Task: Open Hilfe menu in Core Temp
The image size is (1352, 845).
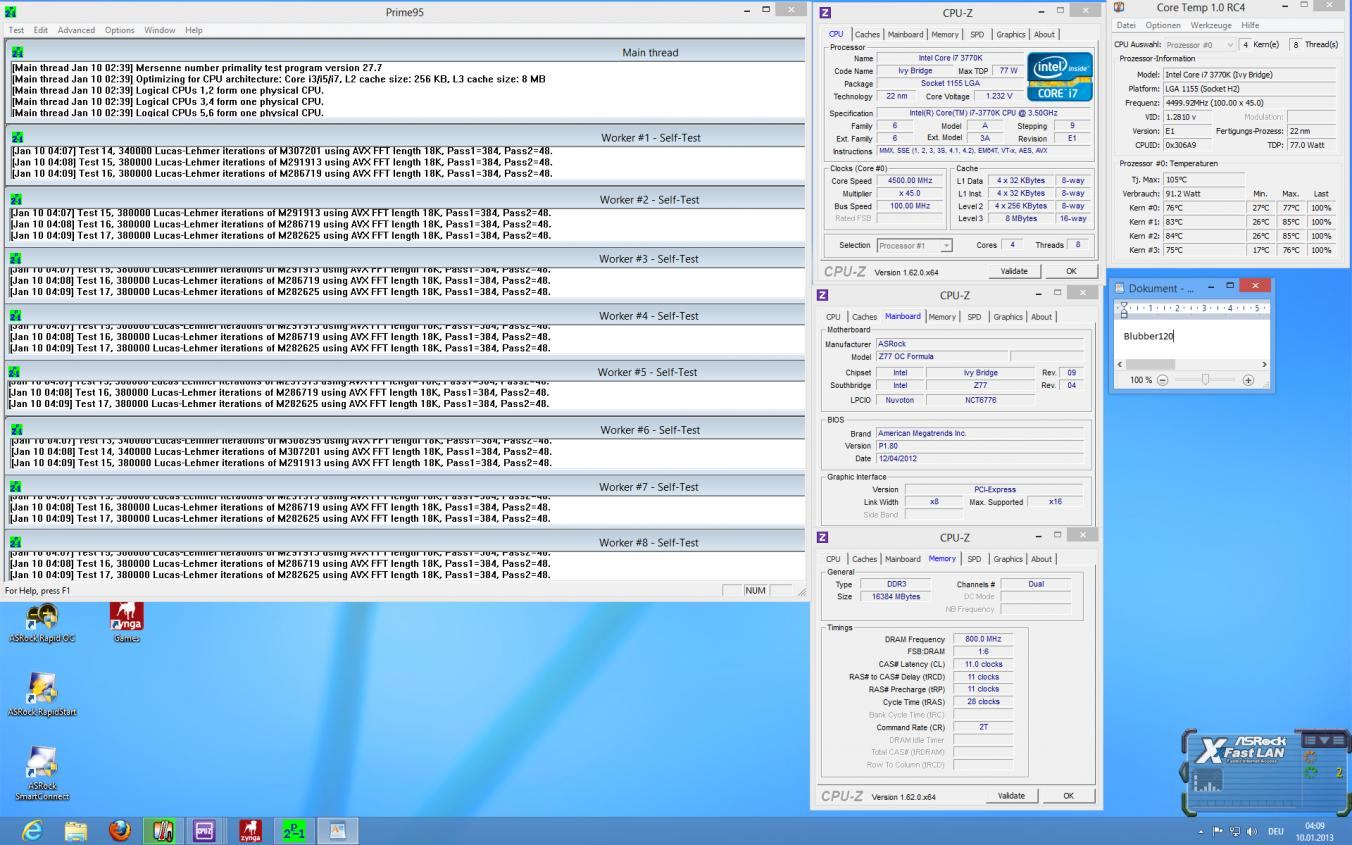Action: [x=1250, y=25]
